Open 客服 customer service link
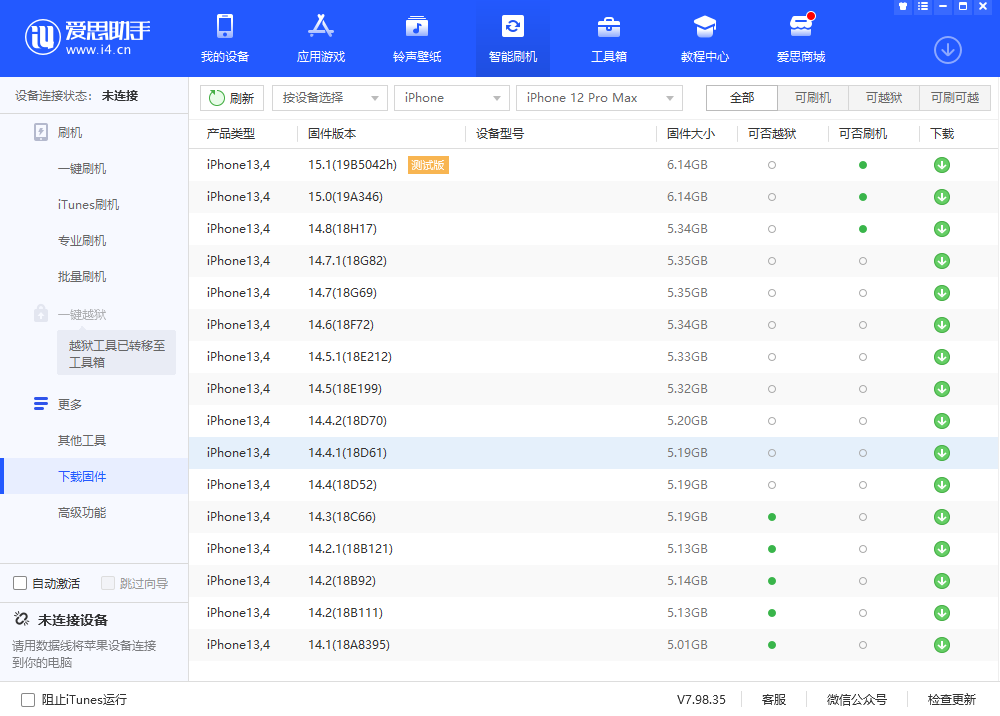The height and width of the screenshot is (716, 1000). coord(773,700)
